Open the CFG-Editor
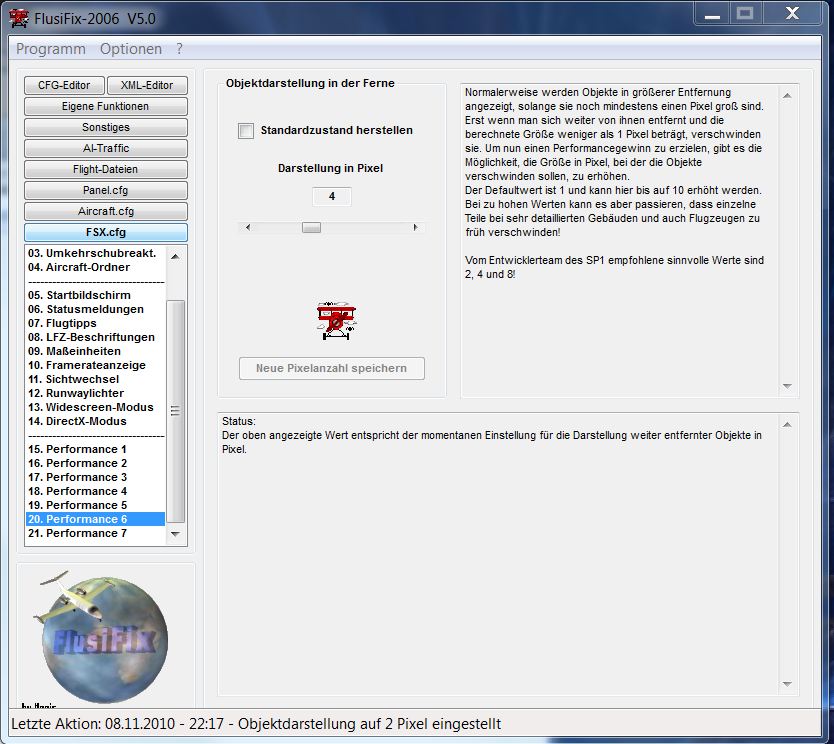Screen dimensions: 834x744 (64, 85)
